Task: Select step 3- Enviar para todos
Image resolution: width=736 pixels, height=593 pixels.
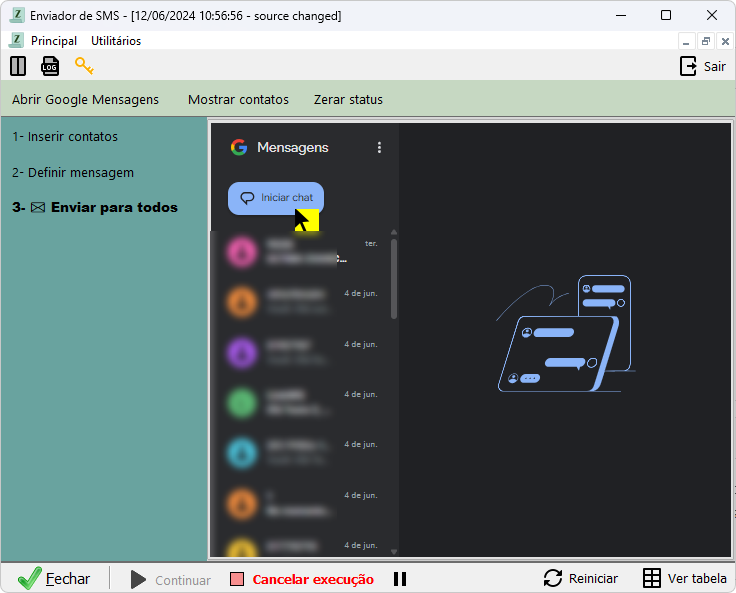Action: (x=95, y=208)
